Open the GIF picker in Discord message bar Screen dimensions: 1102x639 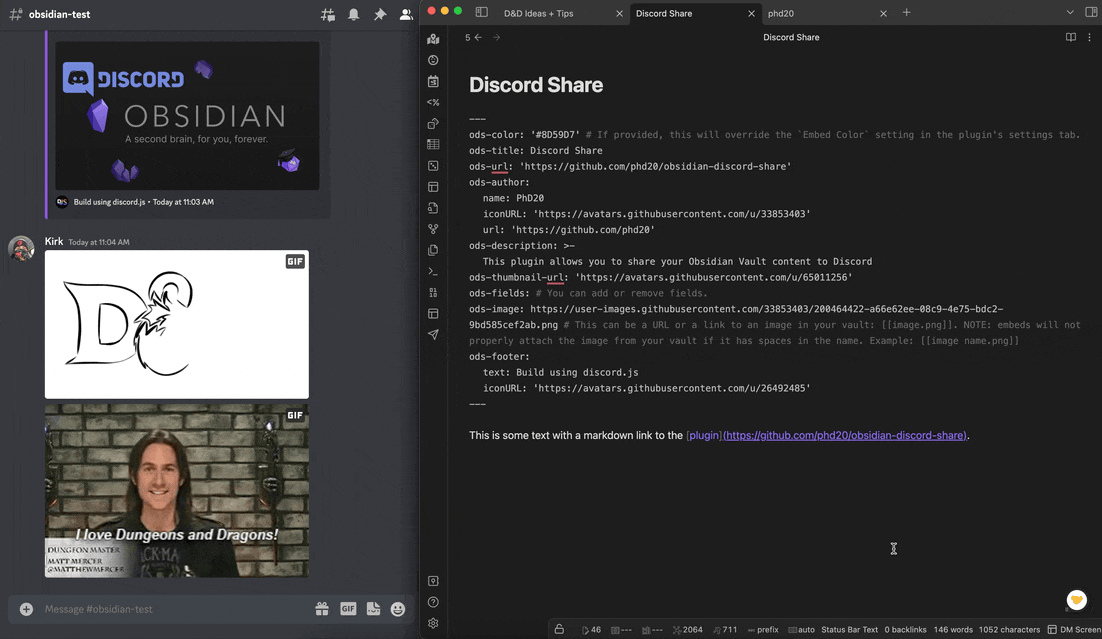coord(347,608)
